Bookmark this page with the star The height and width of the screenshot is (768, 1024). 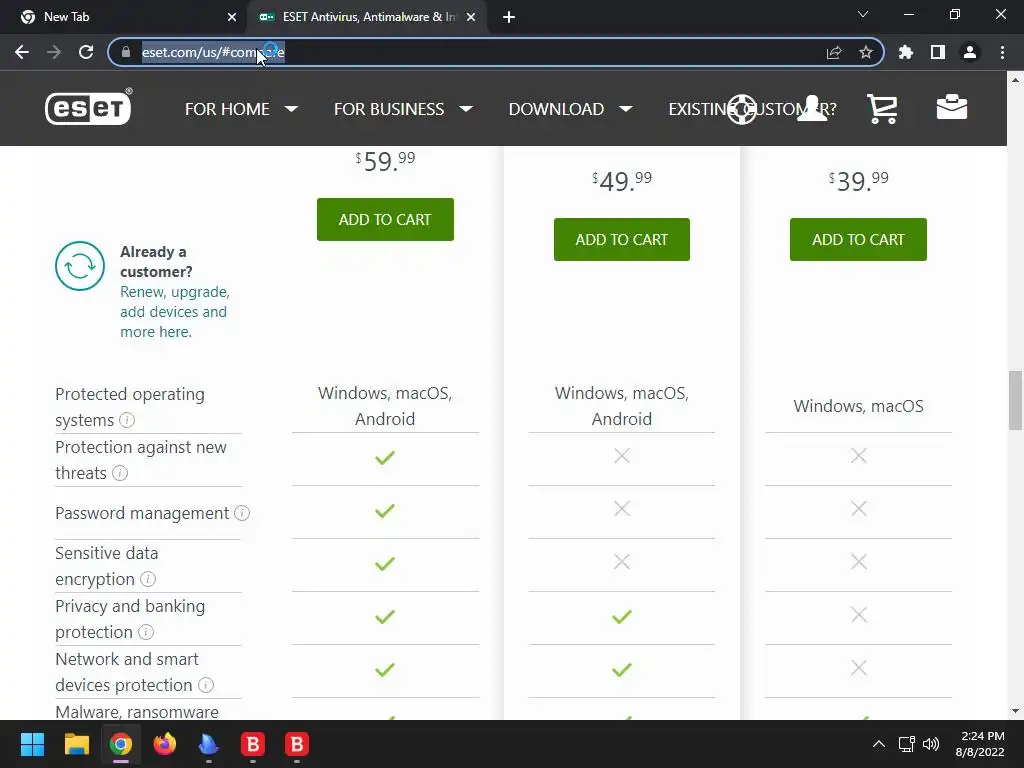click(x=866, y=52)
